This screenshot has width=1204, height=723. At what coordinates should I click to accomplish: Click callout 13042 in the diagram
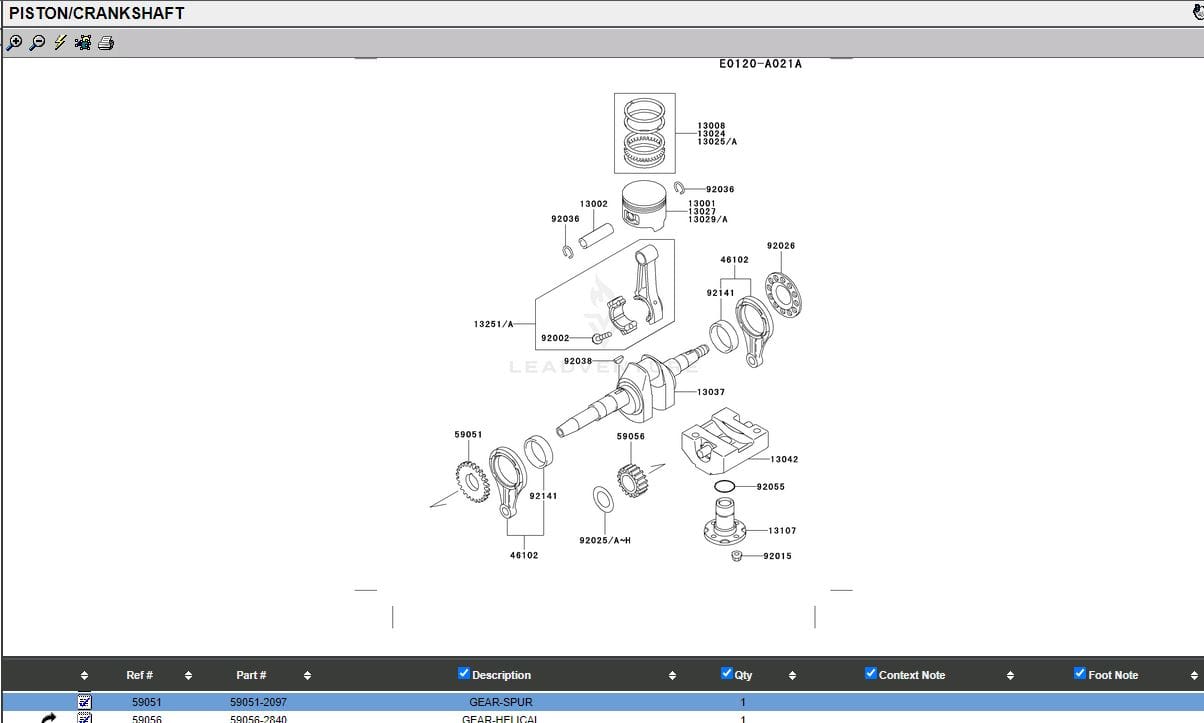click(784, 460)
